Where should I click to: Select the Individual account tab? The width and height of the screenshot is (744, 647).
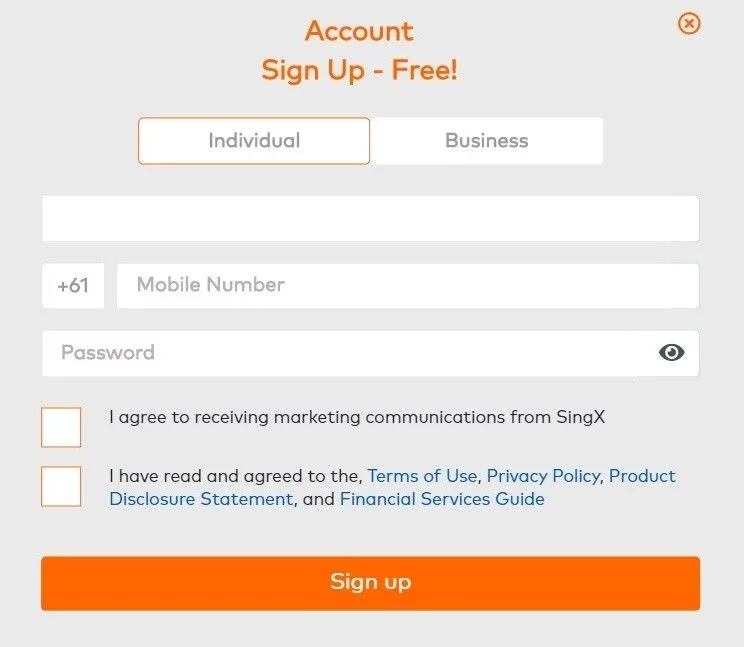pos(254,141)
